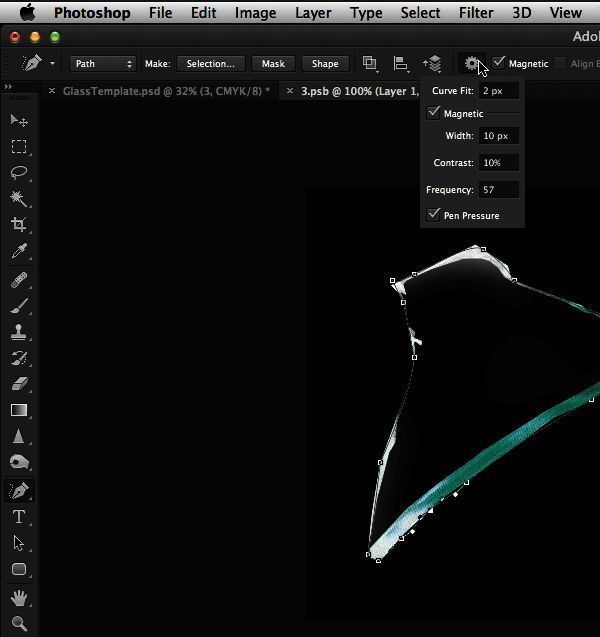Open the Layer menu
The height and width of the screenshot is (637, 600).
click(x=313, y=13)
